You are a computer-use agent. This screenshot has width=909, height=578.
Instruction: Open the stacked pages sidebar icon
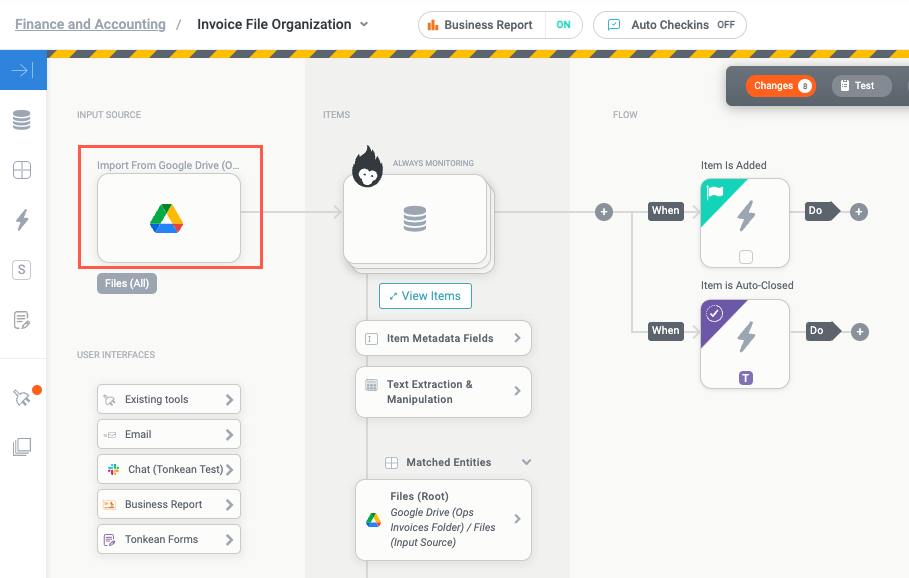[22, 447]
